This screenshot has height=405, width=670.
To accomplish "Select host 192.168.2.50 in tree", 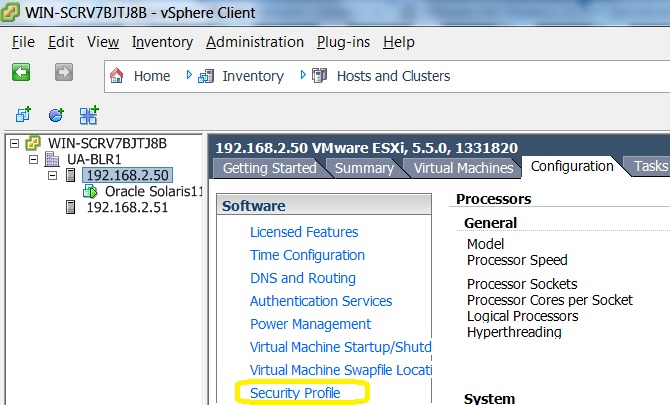I will (127, 175).
